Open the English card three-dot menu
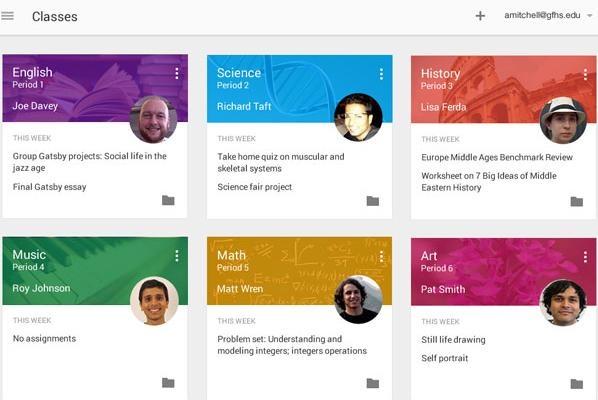Viewport: 598px width, 400px height. click(x=177, y=73)
